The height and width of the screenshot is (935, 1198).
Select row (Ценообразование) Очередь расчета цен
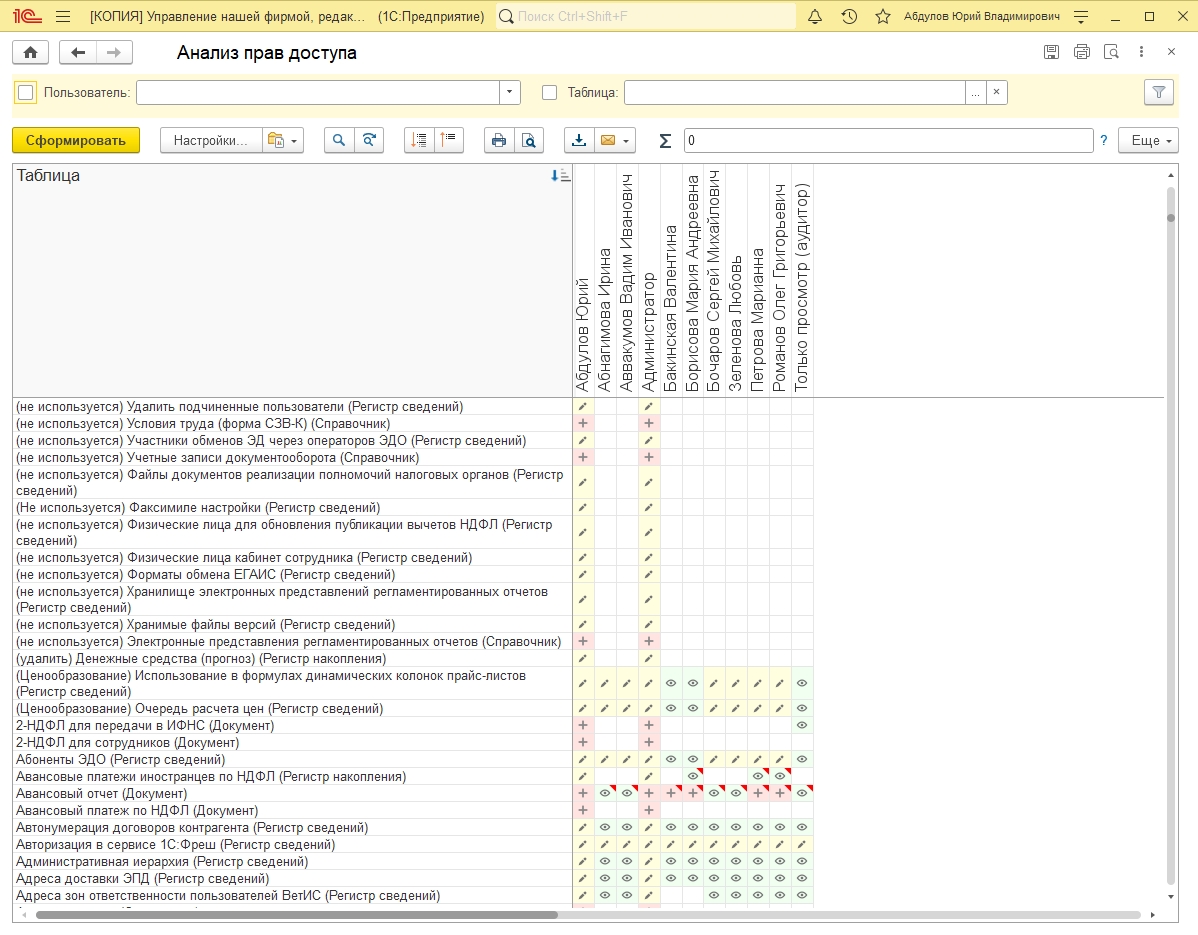pos(293,709)
